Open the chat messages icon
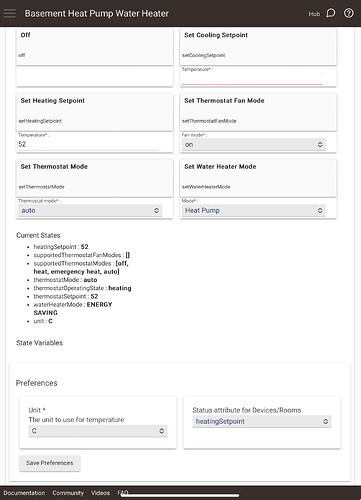 [x=330, y=13]
